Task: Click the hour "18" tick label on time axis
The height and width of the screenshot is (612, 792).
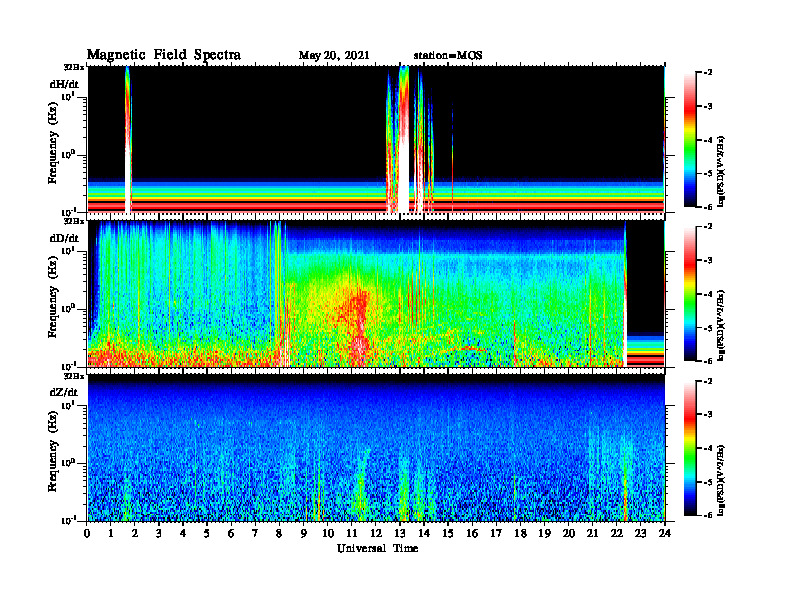Action: pyautogui.click(x=520, y=533)
